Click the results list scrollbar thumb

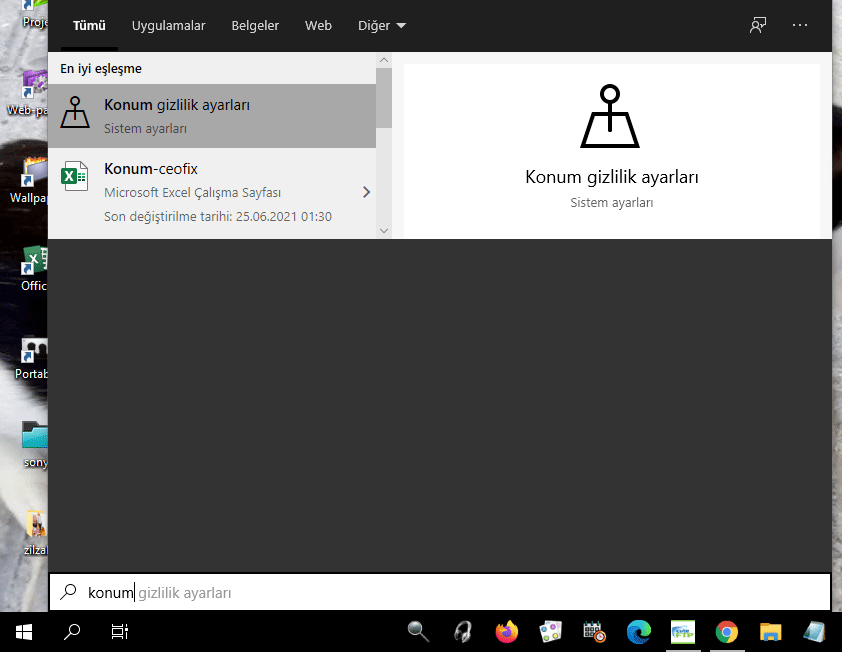coord(384,98)
